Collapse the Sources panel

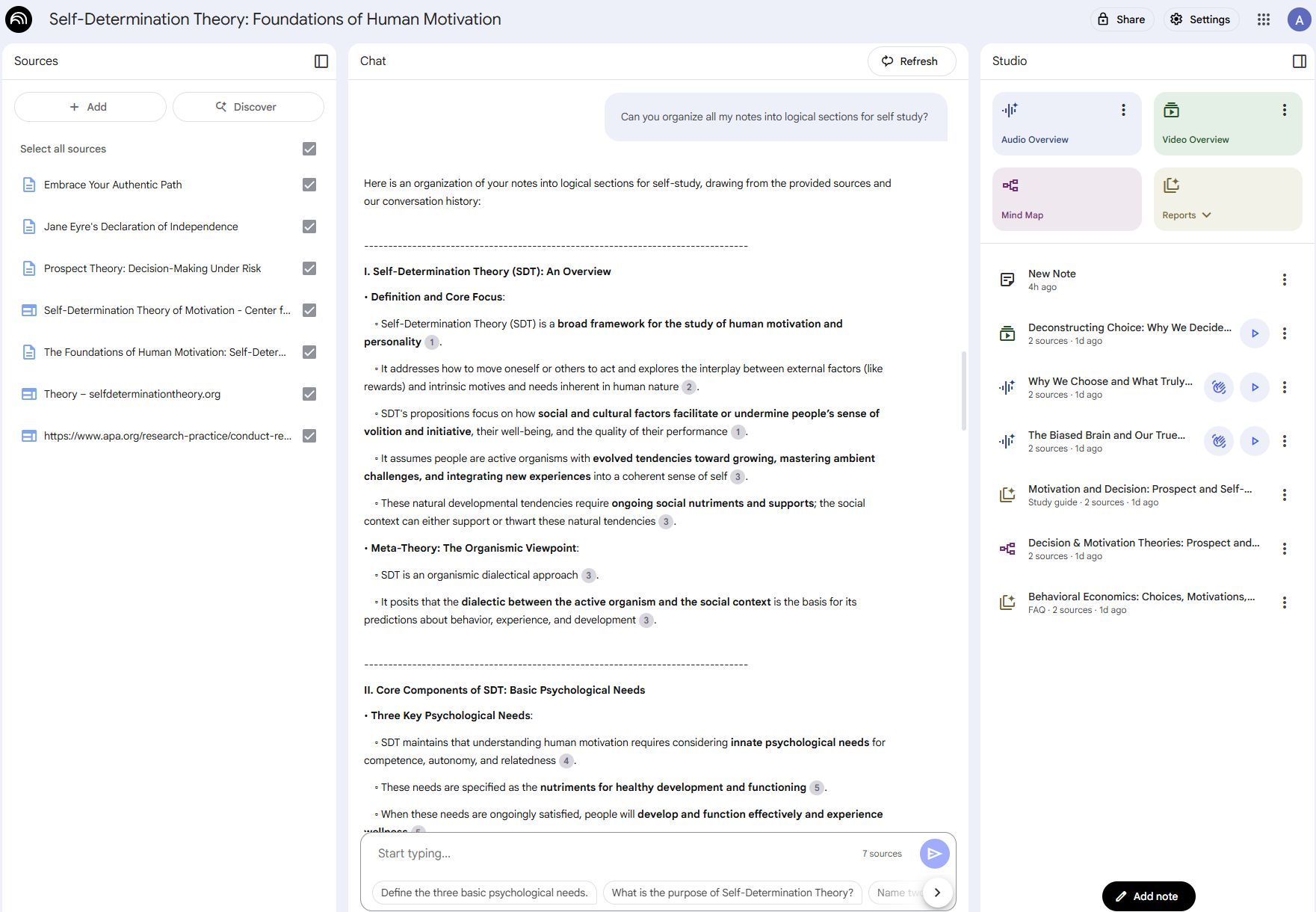tap(321, 61)
